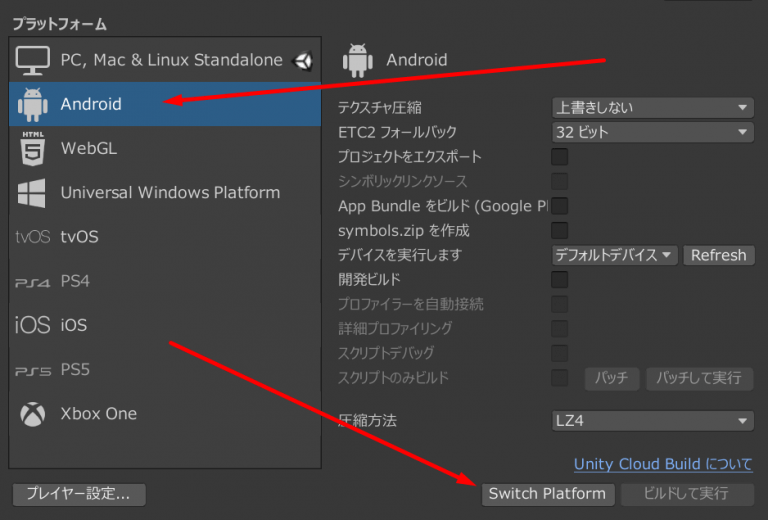Click the 開発ビルド label text
The height and width of the screenshot is (520, 768).
pyautogui.click(x=369, y=280)
